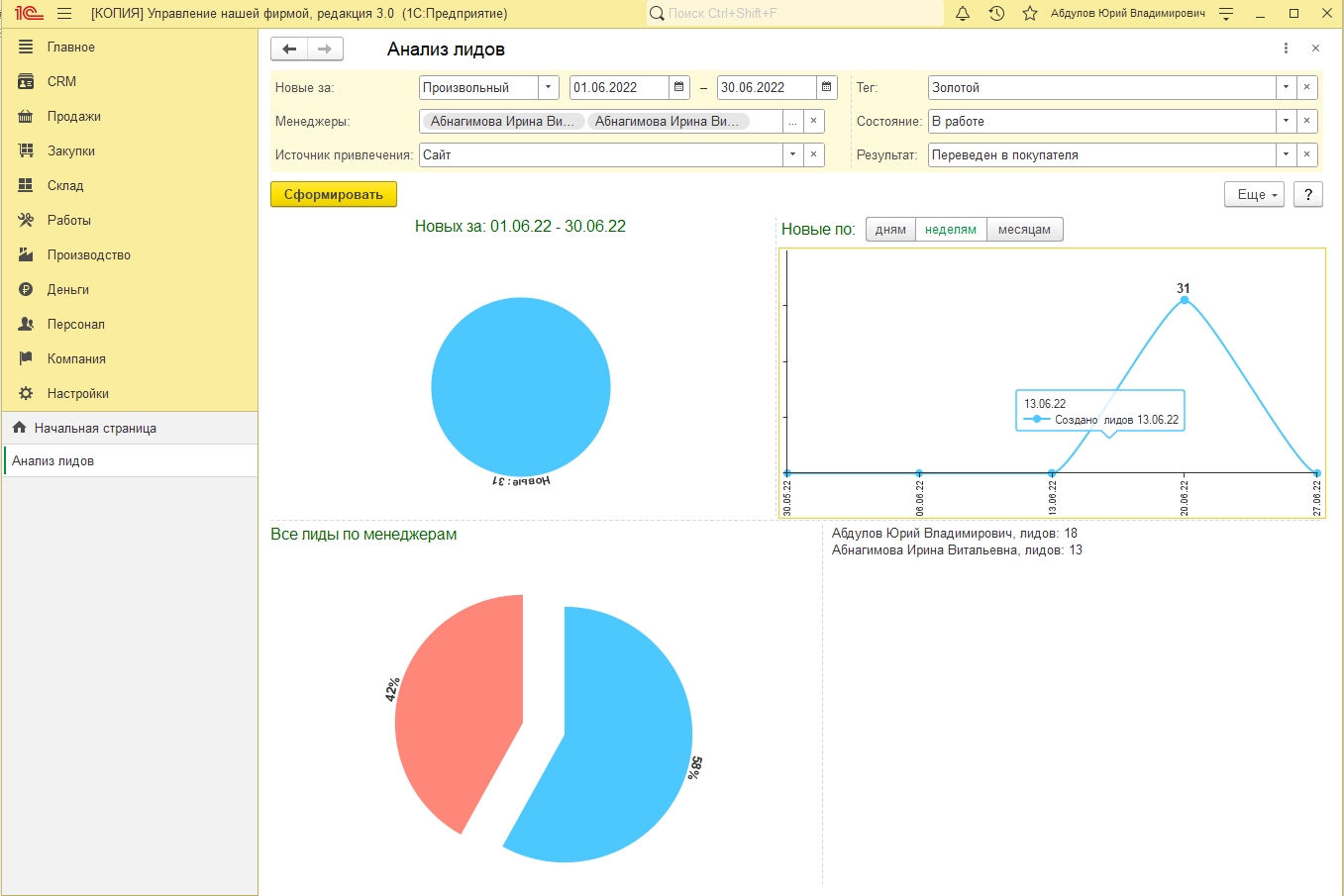
Task: Expand the Состояние В работе dropdown
Action: [1286, 121]
